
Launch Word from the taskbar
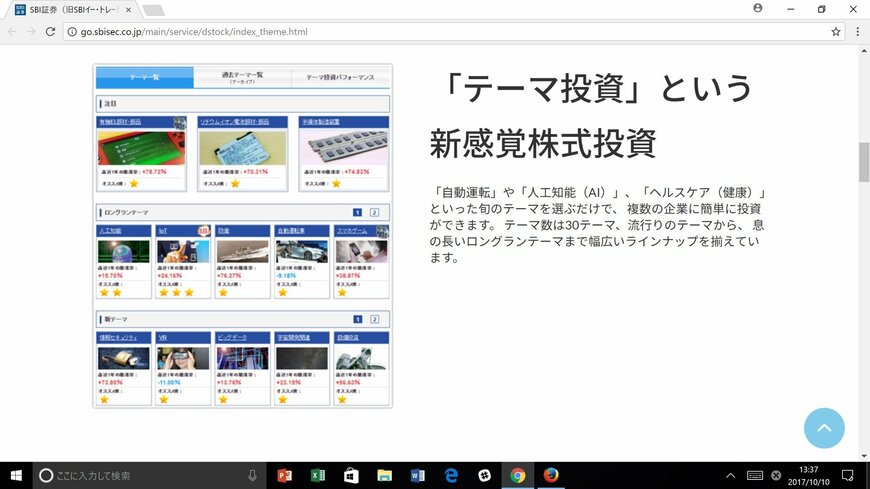pyautogui.click(x=417, y=475)
